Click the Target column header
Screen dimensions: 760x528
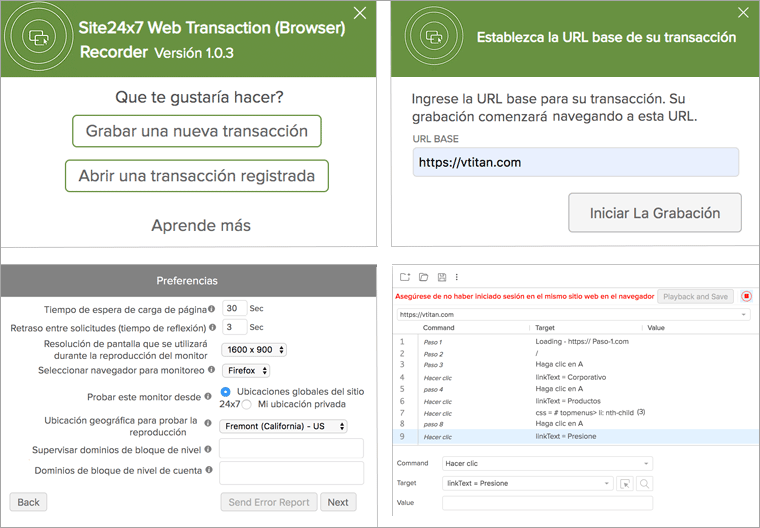click(x=545, y=328)
